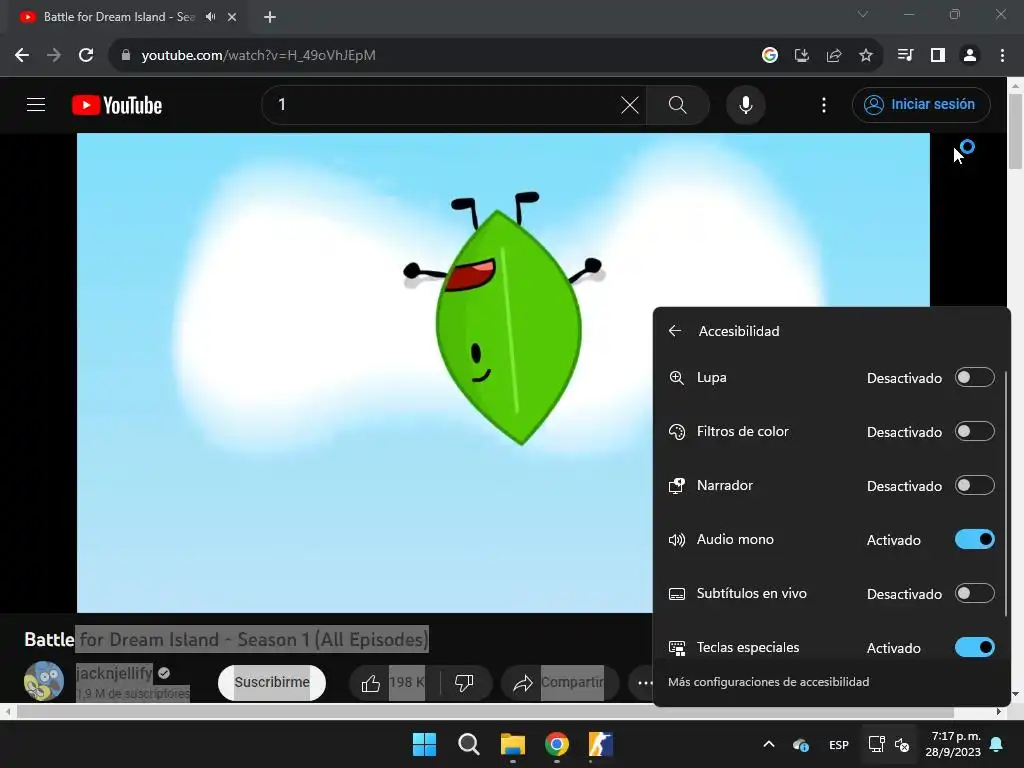The height and width of the screenshot is (768, 1024).
Task: Go to YouTube home via logo
Action: tap(117, 105)
